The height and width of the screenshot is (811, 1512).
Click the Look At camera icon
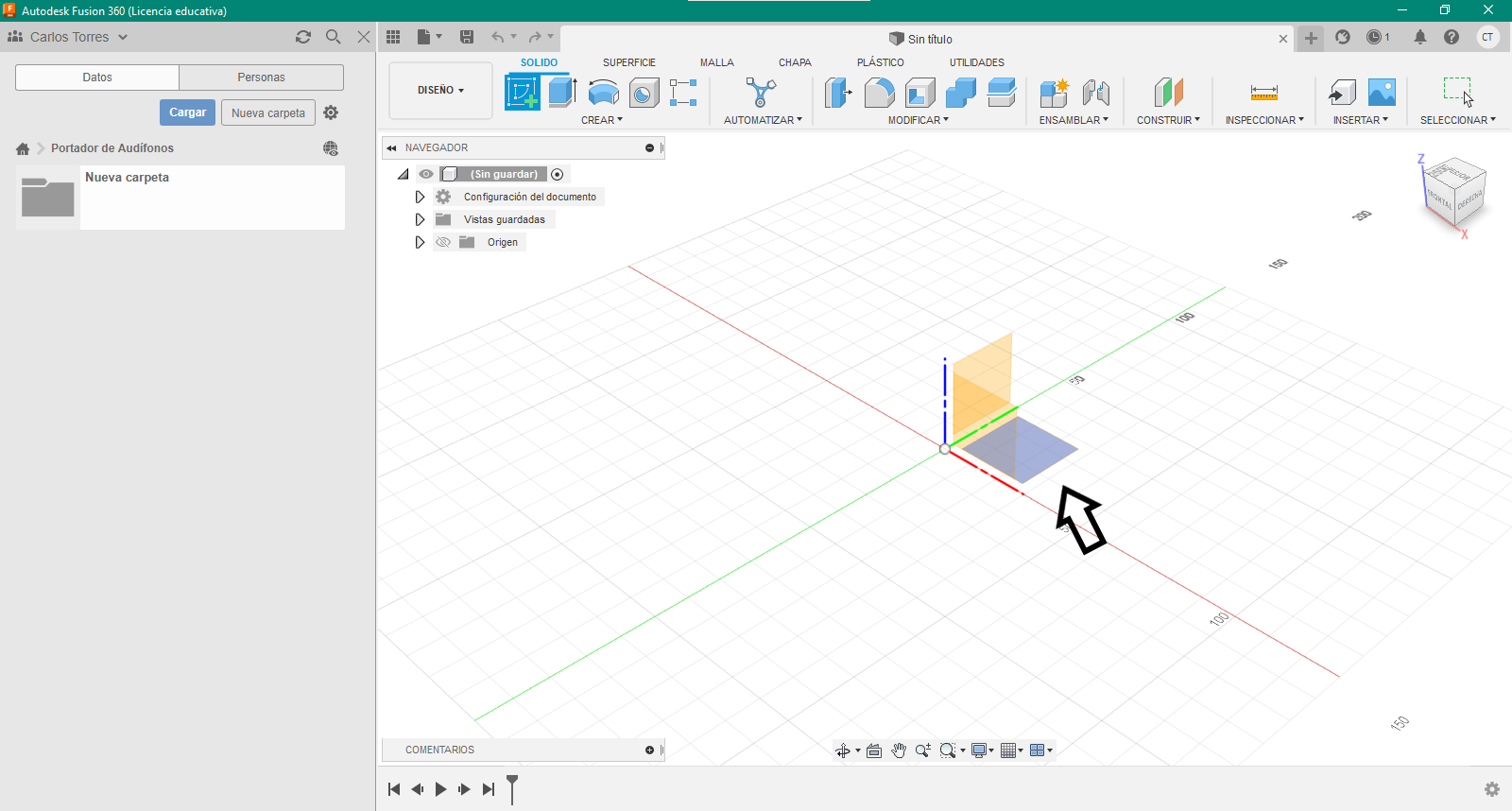(x=874, y=751)
